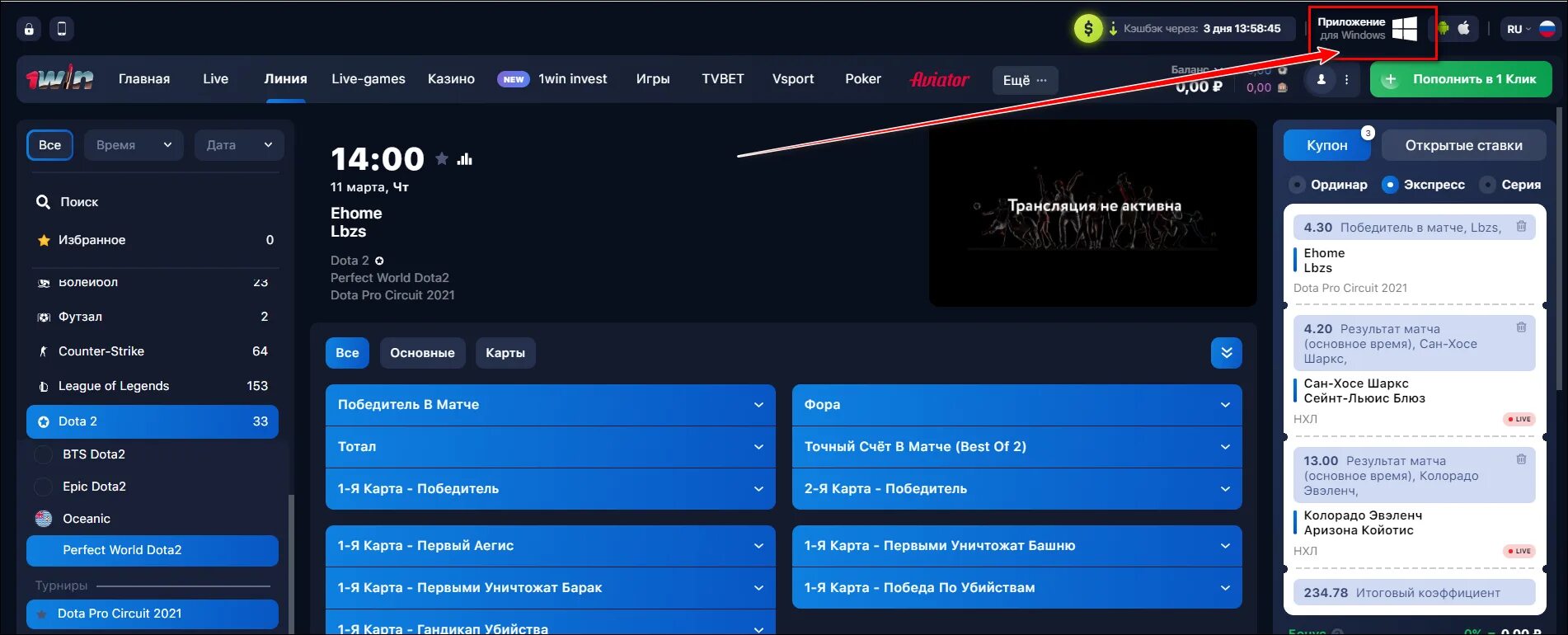1568x635 pixels.
Task: Open the RU language dropdown
Action: pos(1519,29)
